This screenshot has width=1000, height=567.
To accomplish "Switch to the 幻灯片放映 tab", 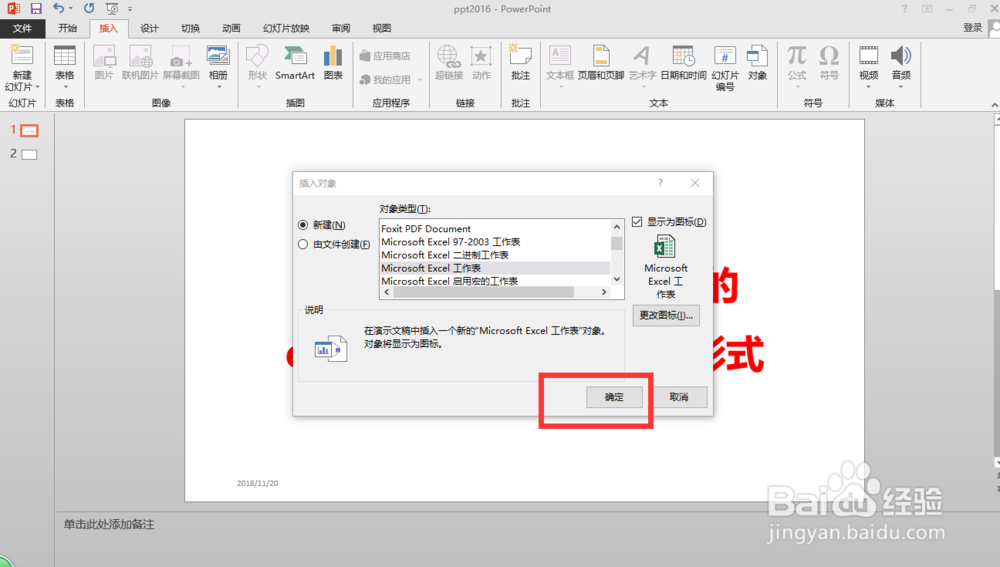I will [x=286, y=28].
